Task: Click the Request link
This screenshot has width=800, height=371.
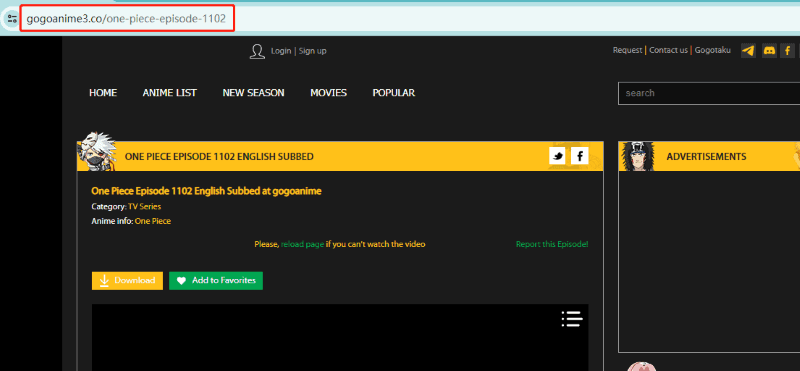Action: (627, 50)
